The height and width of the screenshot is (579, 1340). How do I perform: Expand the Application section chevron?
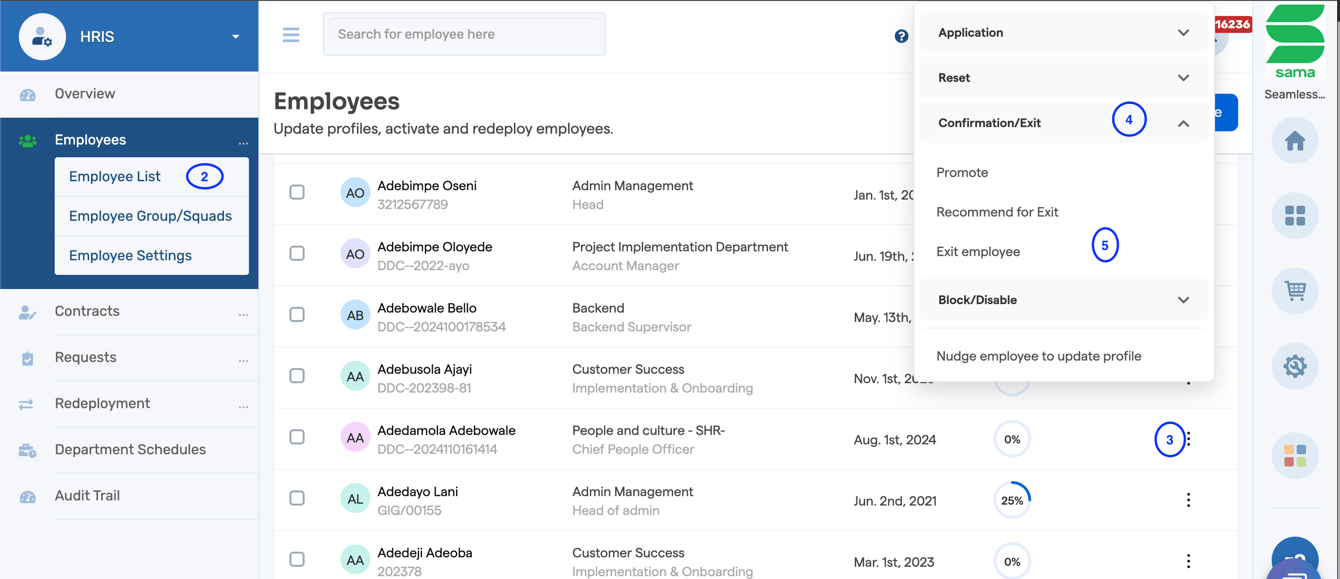pos(1183,33)
